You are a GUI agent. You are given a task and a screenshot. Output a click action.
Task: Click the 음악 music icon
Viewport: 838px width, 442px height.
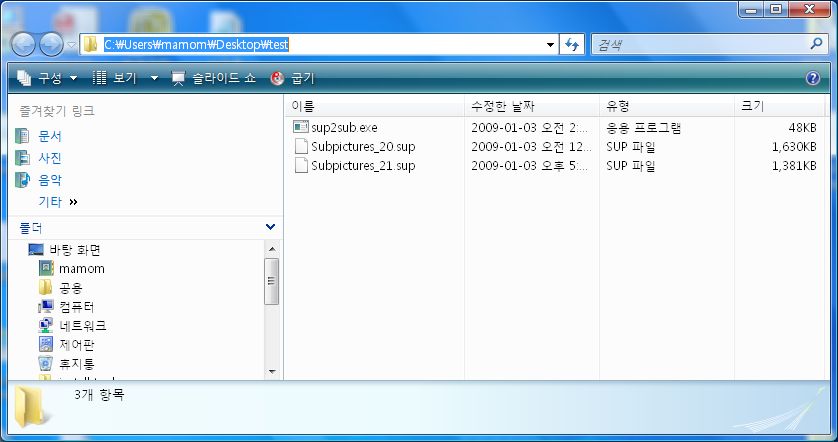pos(22,180)
